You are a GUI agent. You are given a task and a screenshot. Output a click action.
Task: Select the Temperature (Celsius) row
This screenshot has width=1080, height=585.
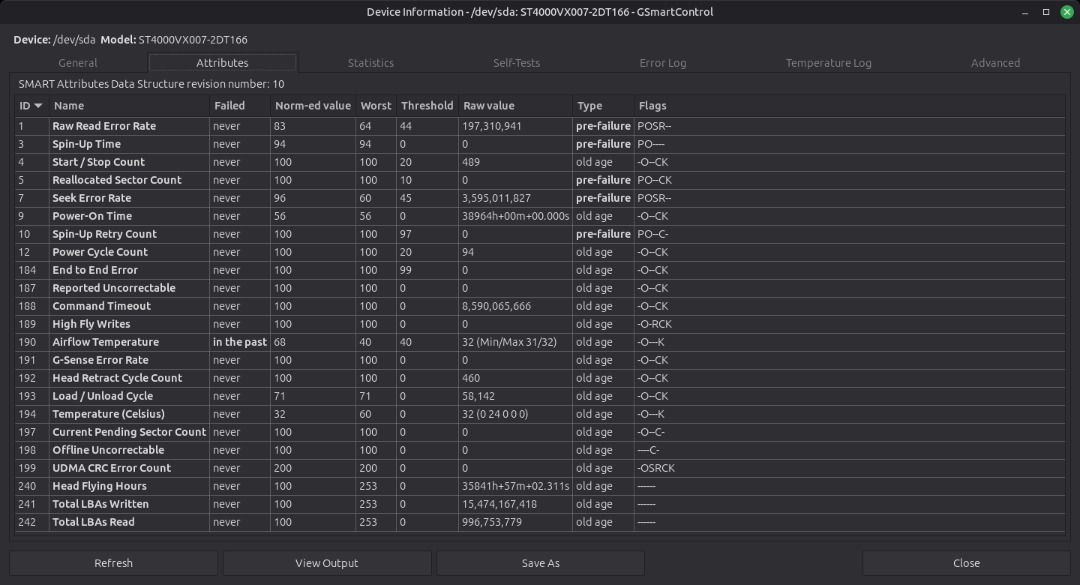click(x=541, y=414)
